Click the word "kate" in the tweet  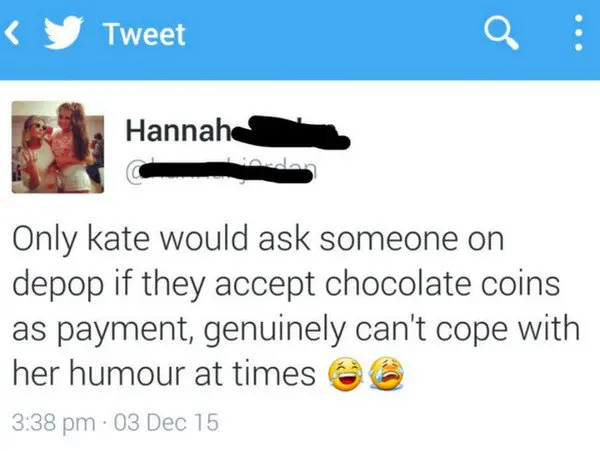(119, 239)
